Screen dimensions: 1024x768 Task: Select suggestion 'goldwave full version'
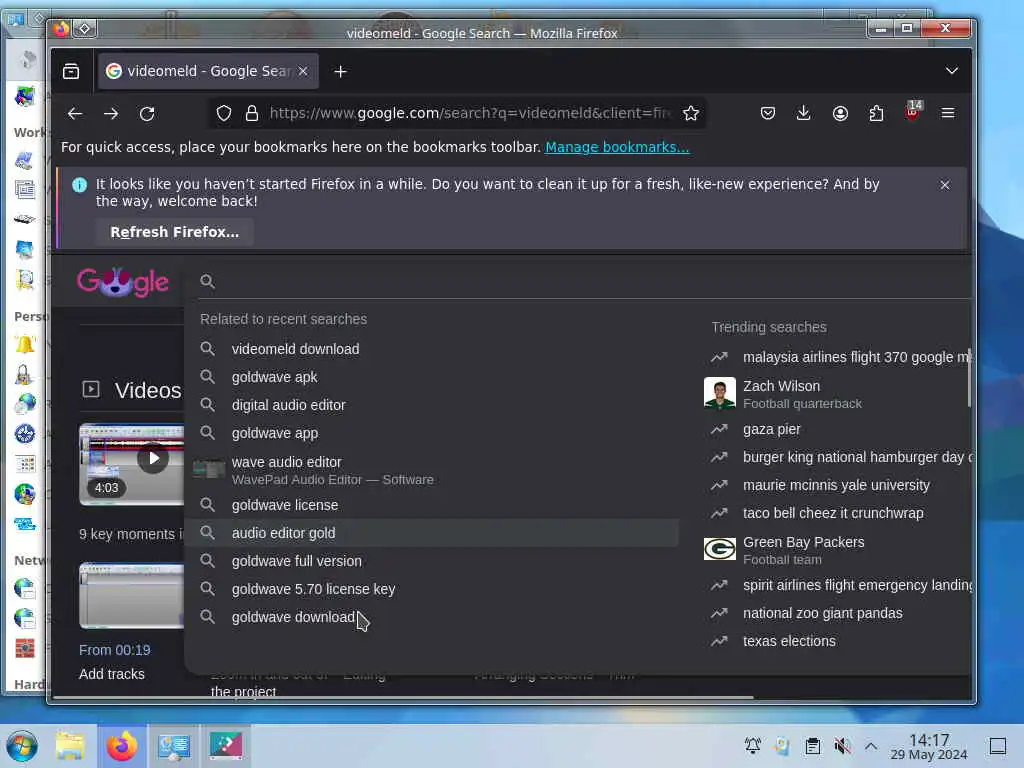coord(431,561)
